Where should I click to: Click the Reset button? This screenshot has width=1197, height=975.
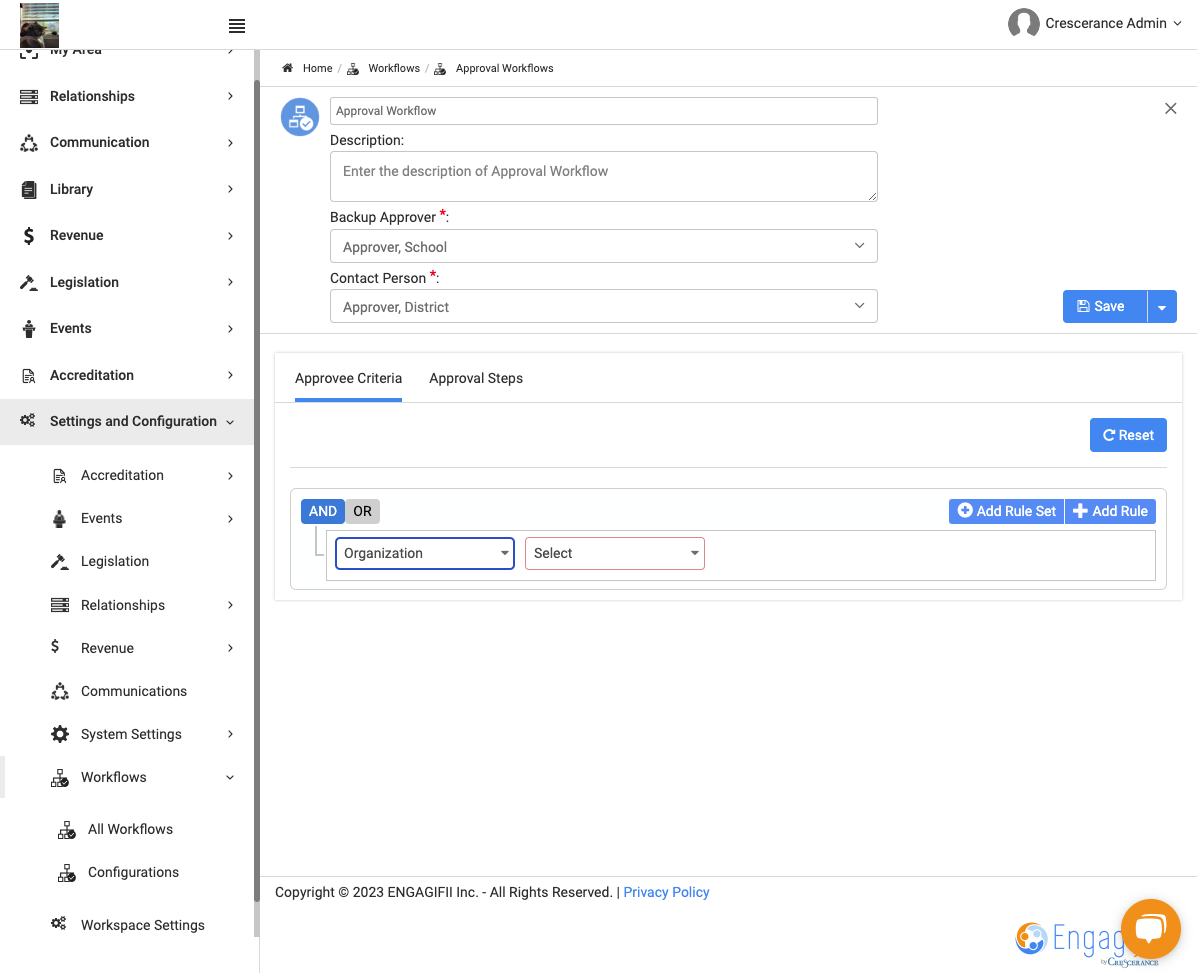[1128, 435]
